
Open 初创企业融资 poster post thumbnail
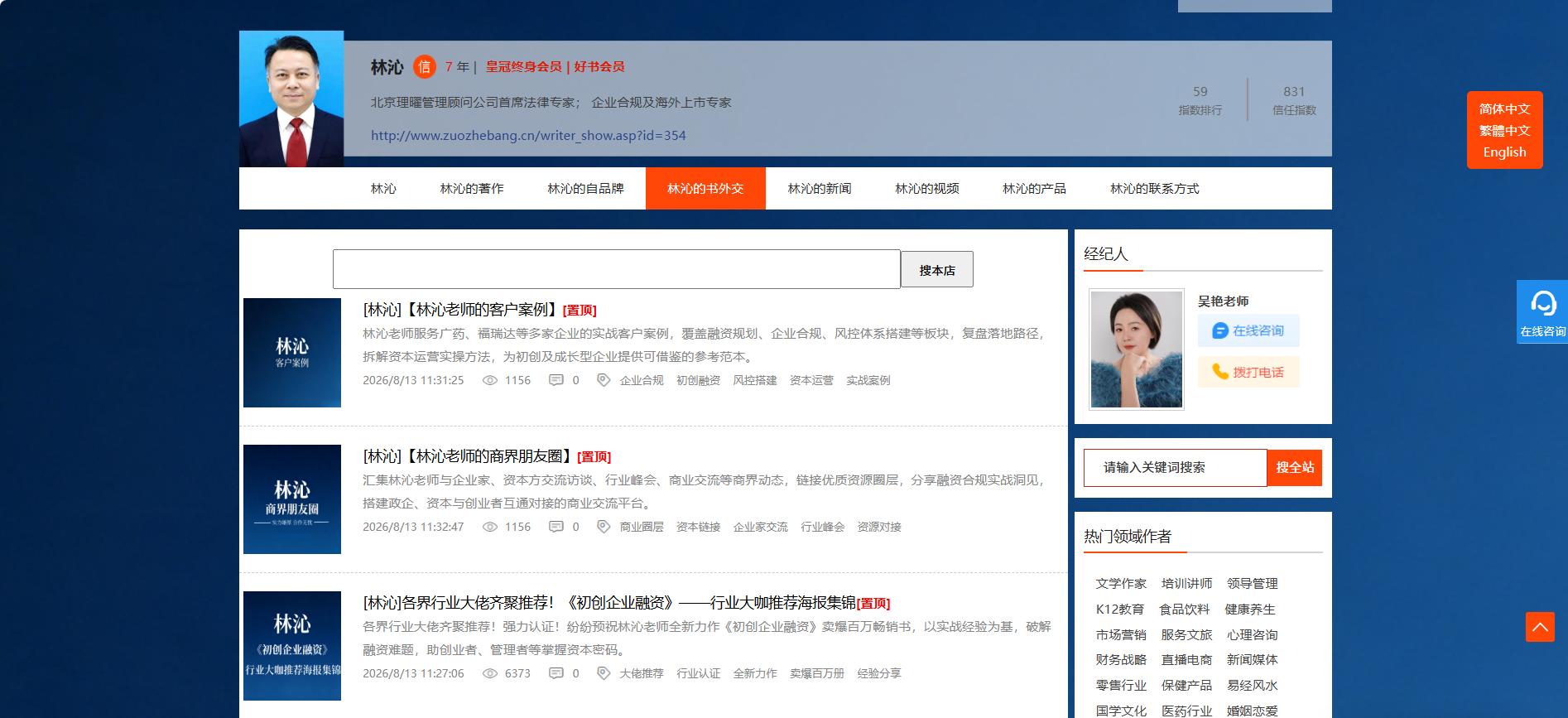(292, 646)
